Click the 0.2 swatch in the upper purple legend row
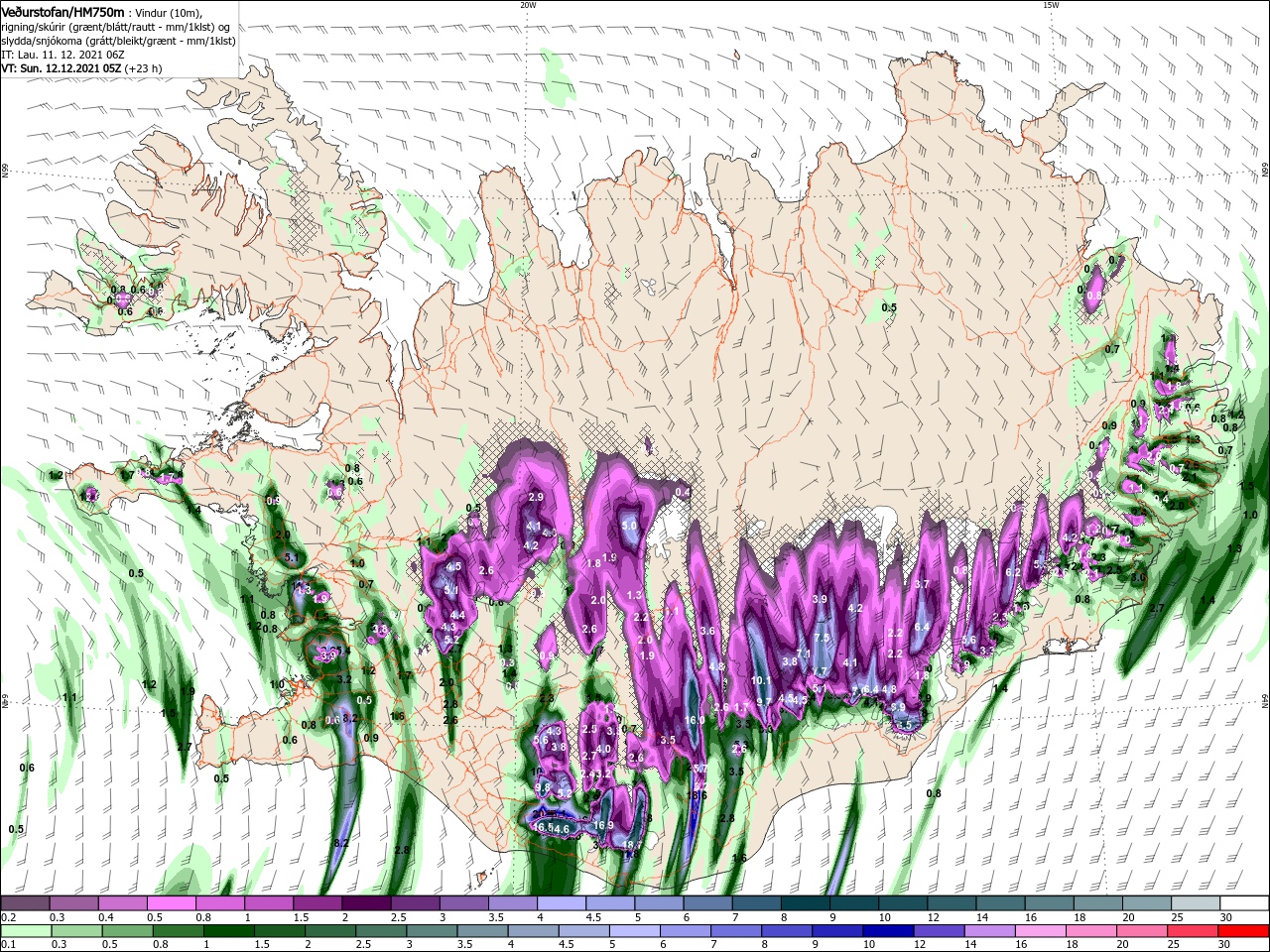This screenshot has height=952, width=1270. pos(25,903)
